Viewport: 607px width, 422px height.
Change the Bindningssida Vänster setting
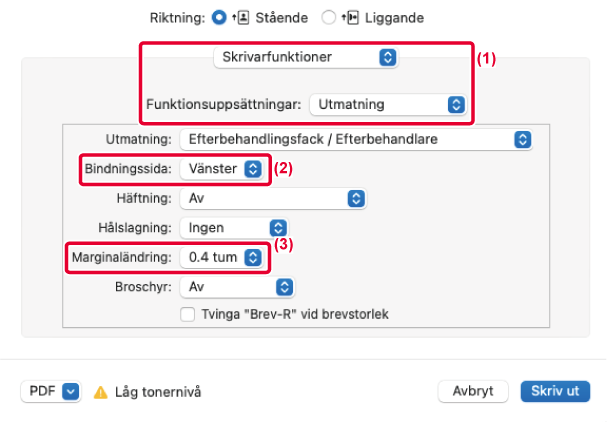(x=222, y=169)
